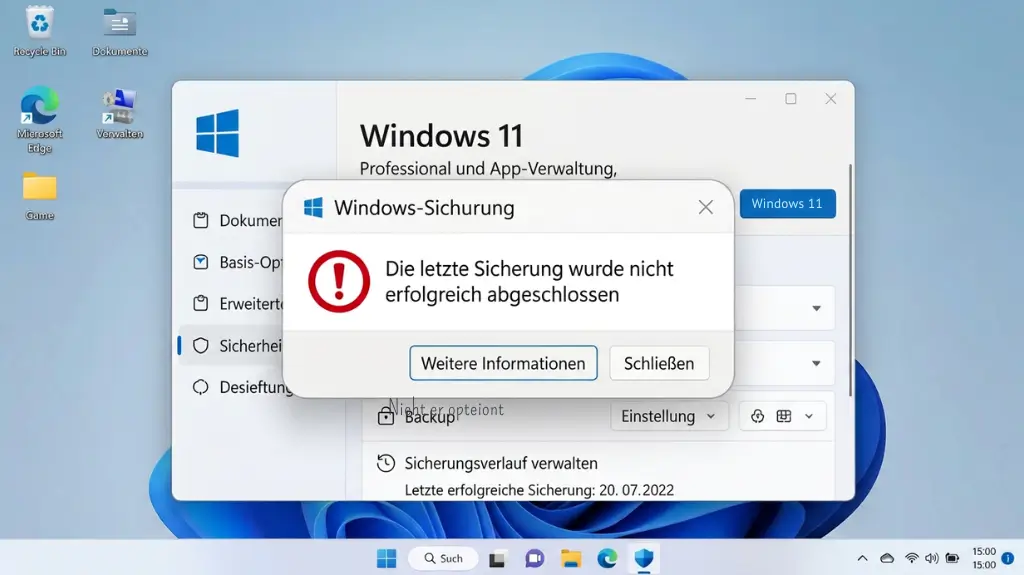Launch Edge from the taskbar
Screen dimensions: 1024x575
click(x=607, y=559)
